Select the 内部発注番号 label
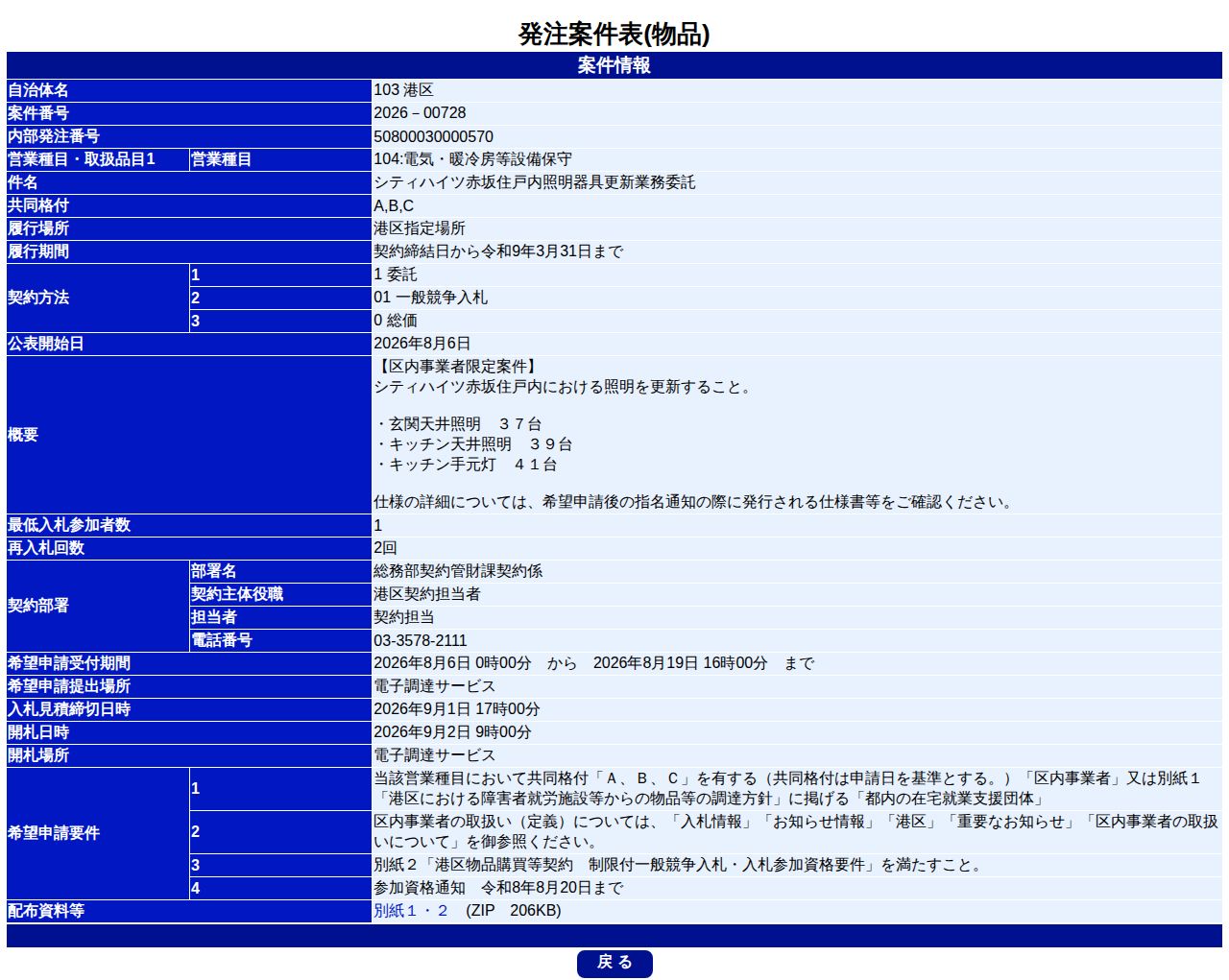This screenshot has width=1229, height=980. click(x=53, y=136)
